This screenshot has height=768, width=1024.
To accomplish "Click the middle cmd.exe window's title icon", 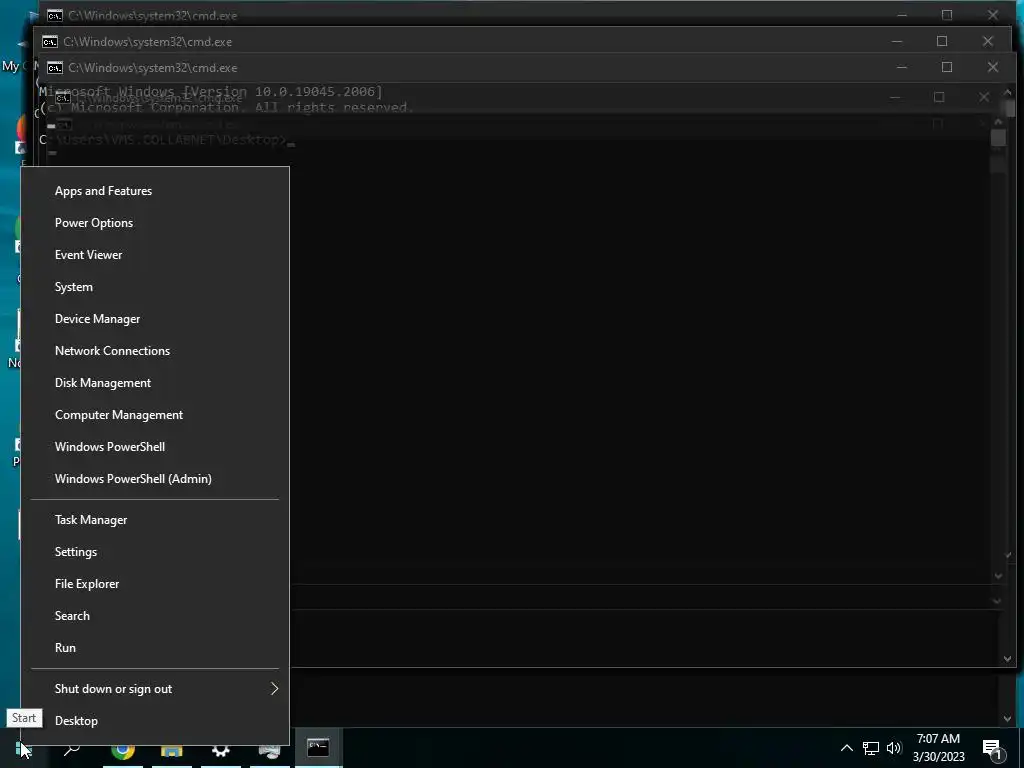I will coord(50,42).
